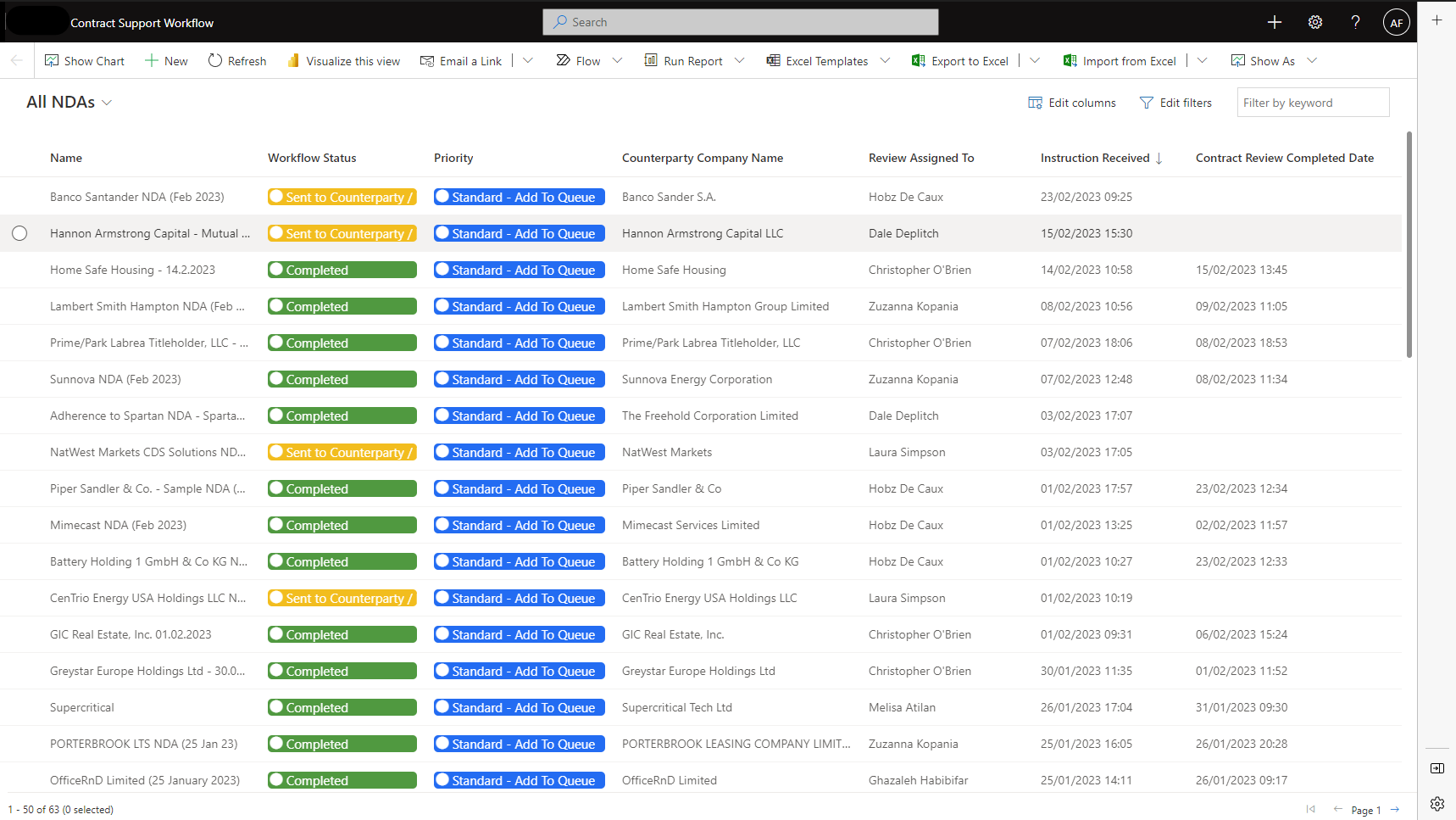Expand the Flow dropdown chevron
The image size is (1456, 820).
[x=617, y=61]
